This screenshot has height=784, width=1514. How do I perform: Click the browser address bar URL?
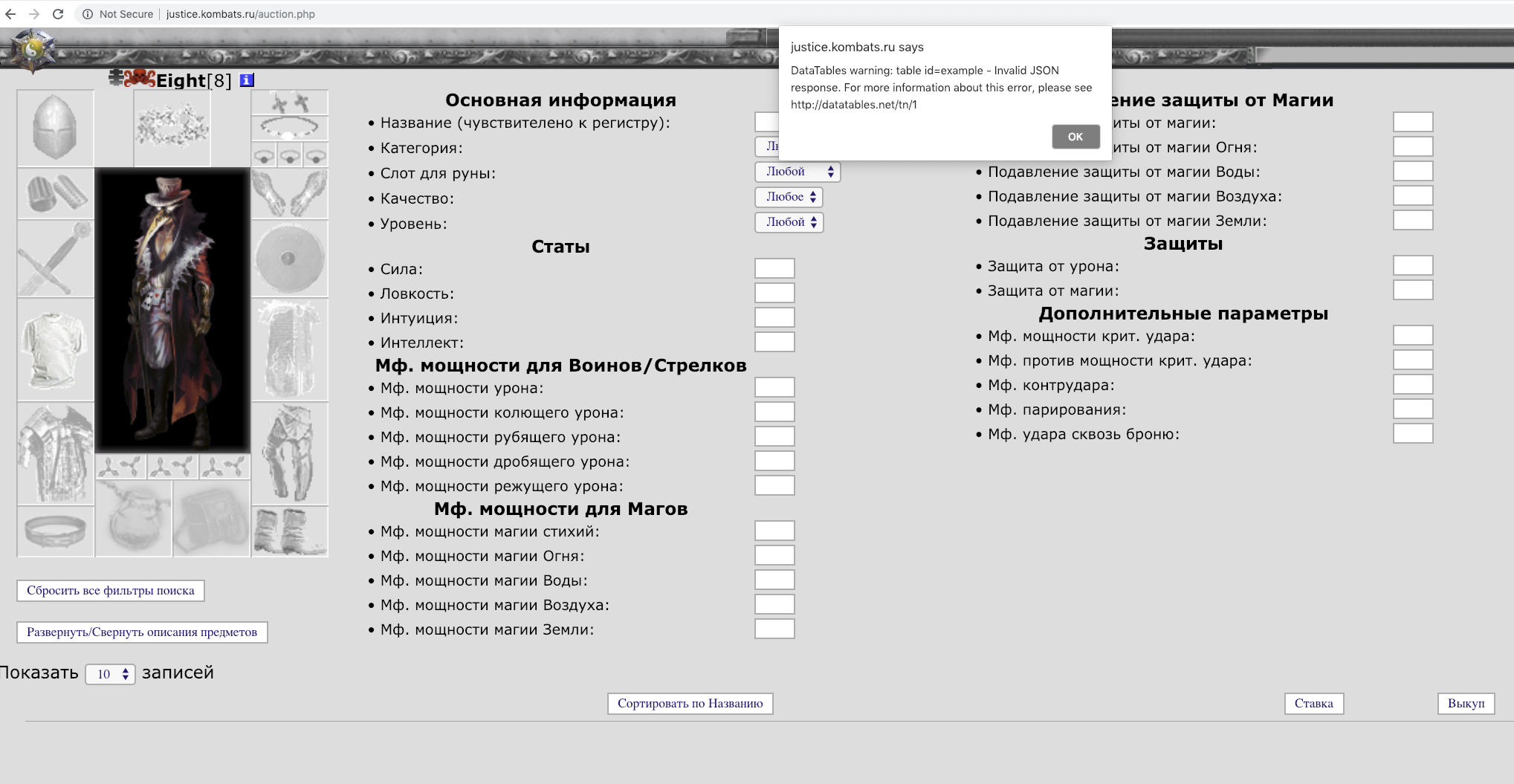point(240,14)
